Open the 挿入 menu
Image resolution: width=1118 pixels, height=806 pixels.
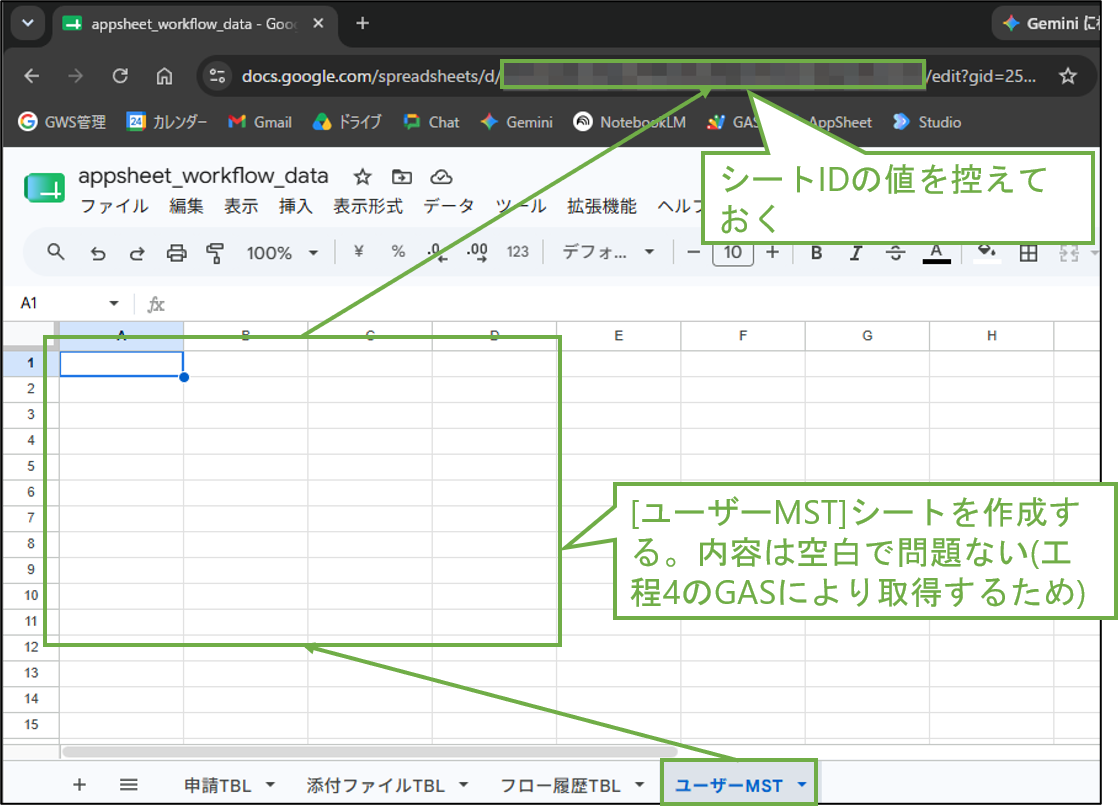296,207
